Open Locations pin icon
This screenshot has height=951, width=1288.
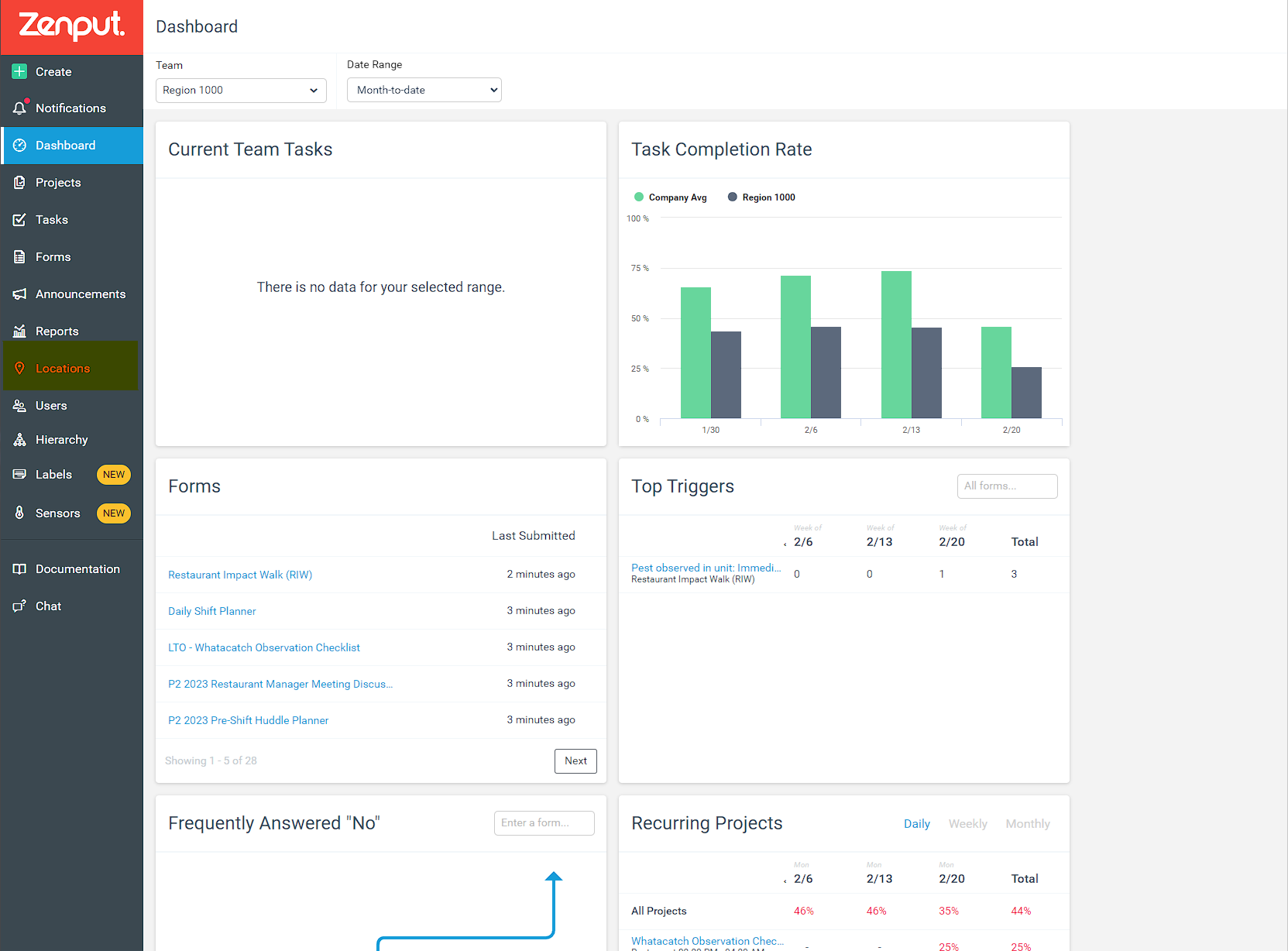coord(19,369)
